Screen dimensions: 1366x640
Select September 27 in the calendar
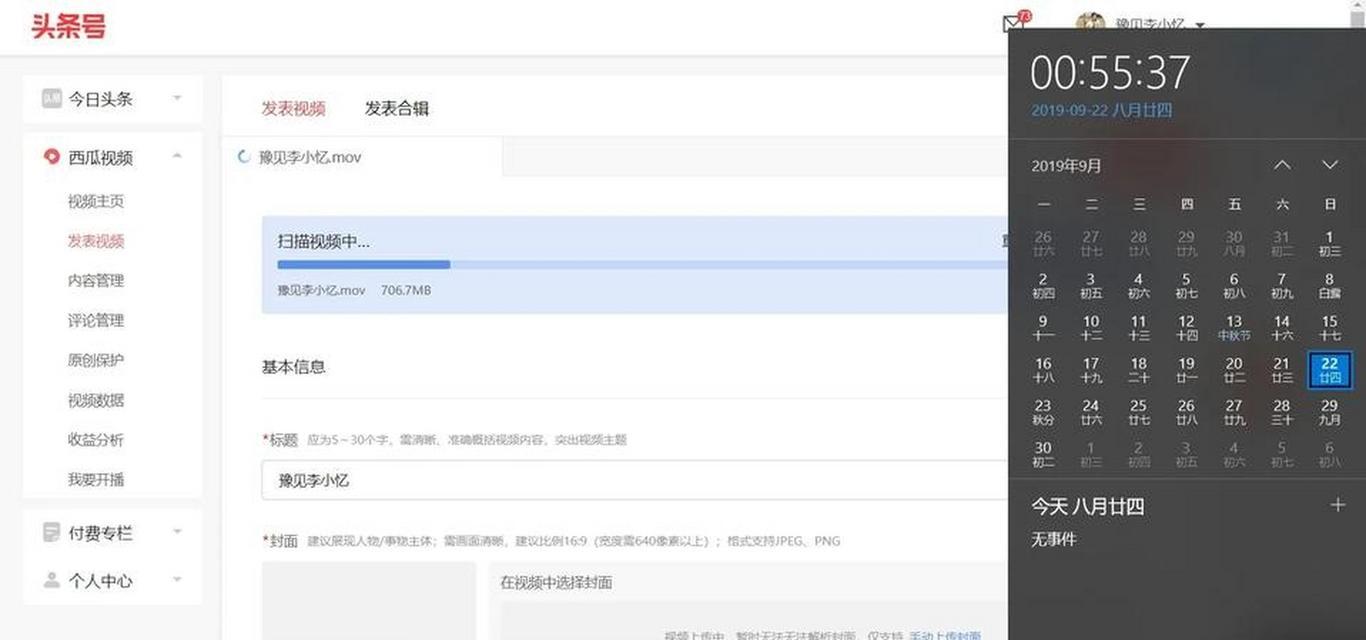(1234, 412)
